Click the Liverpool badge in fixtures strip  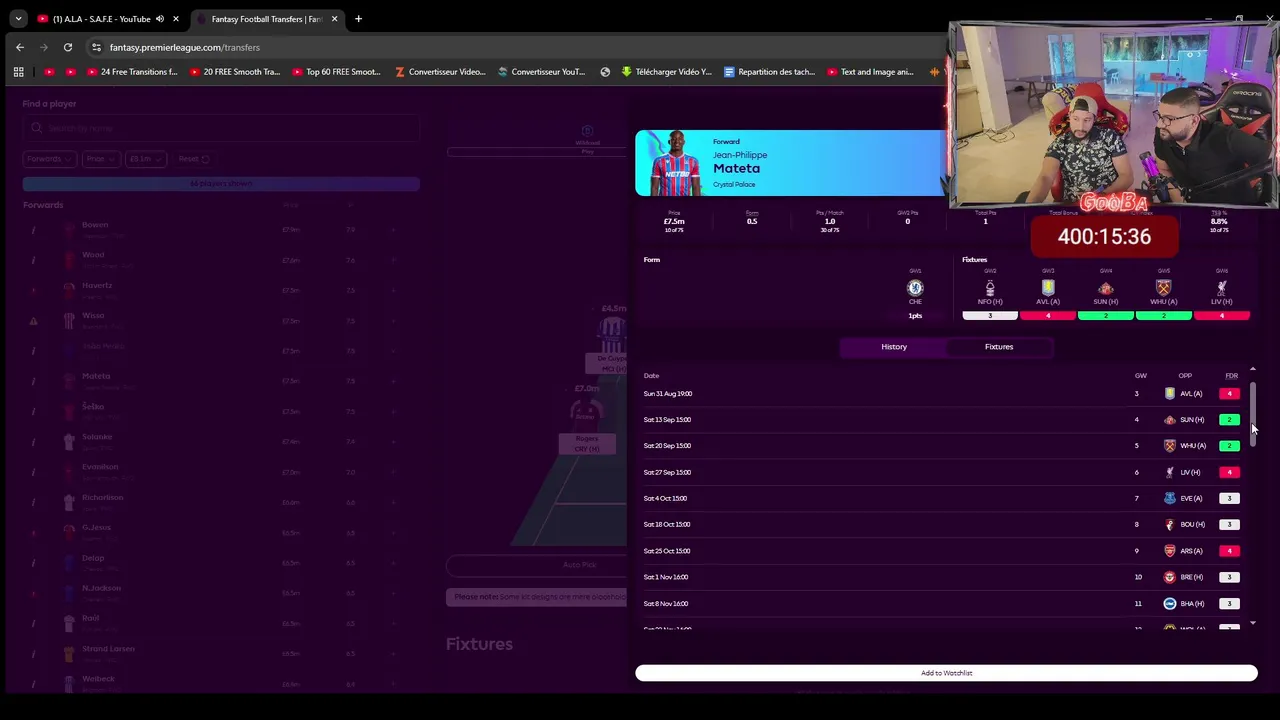pyautogui.click(x=1221, y=288)
